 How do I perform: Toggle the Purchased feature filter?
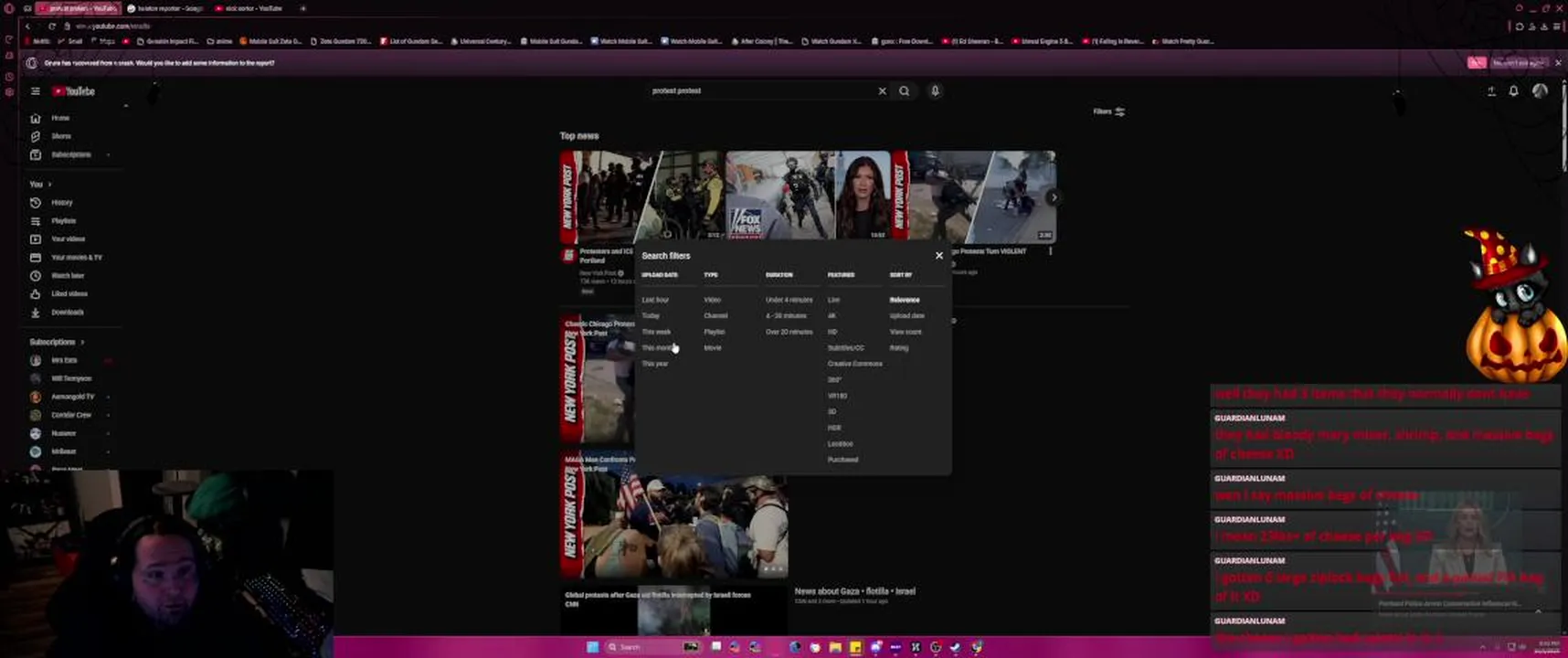[x=842, y=460]
